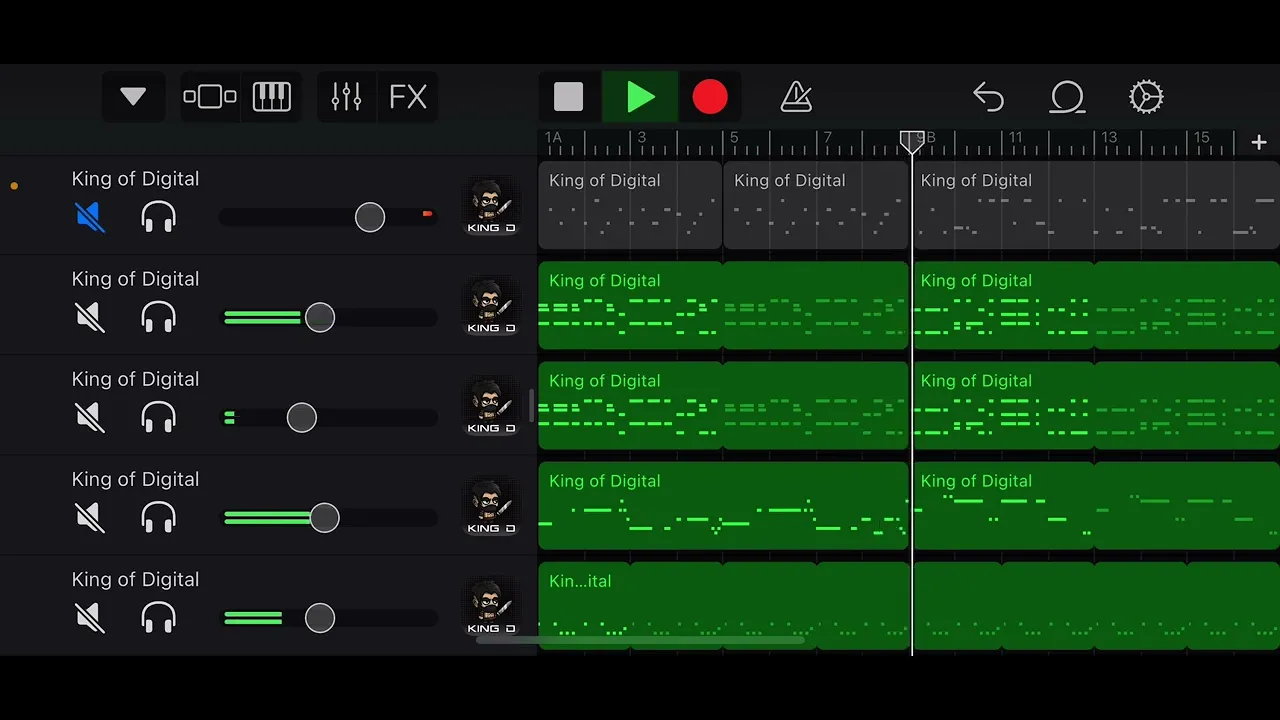This screenshot has height=720, width=1280.
Task: Select the second track's King D instrument icon
Action: [x=491, y=306]
